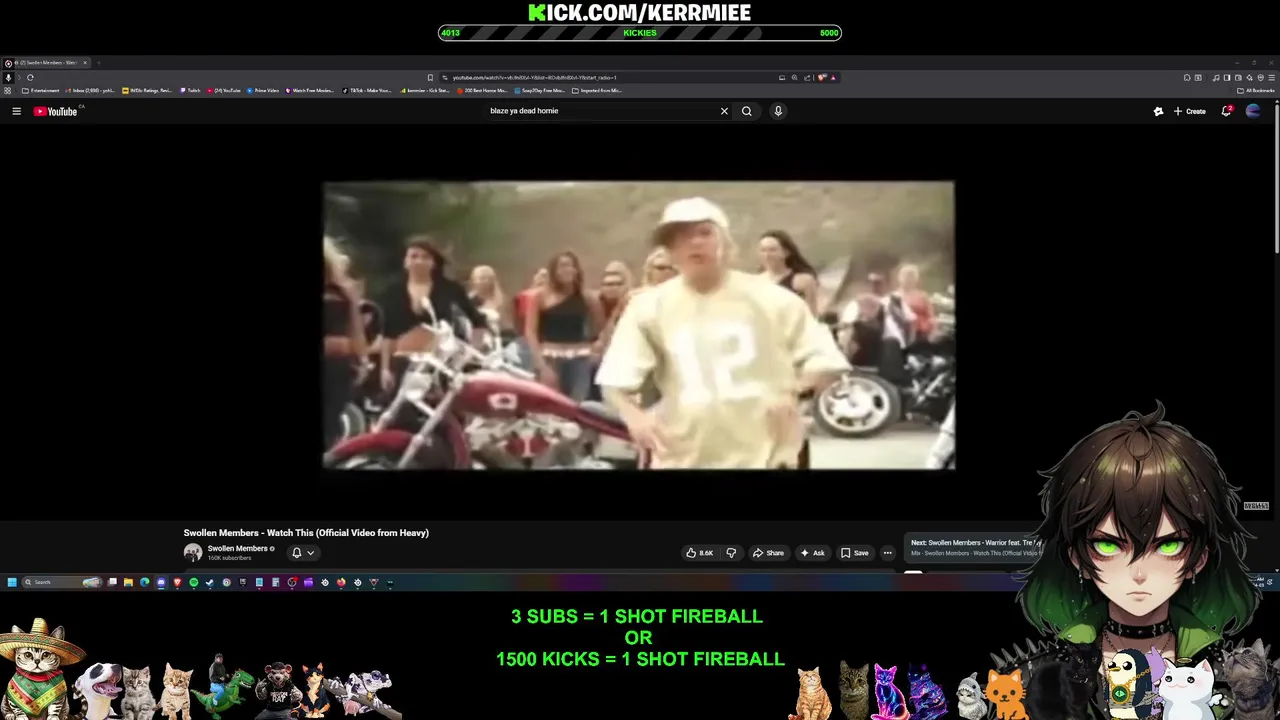
Task: Click the icon left of the Create button
Action: click(1158, 111)
